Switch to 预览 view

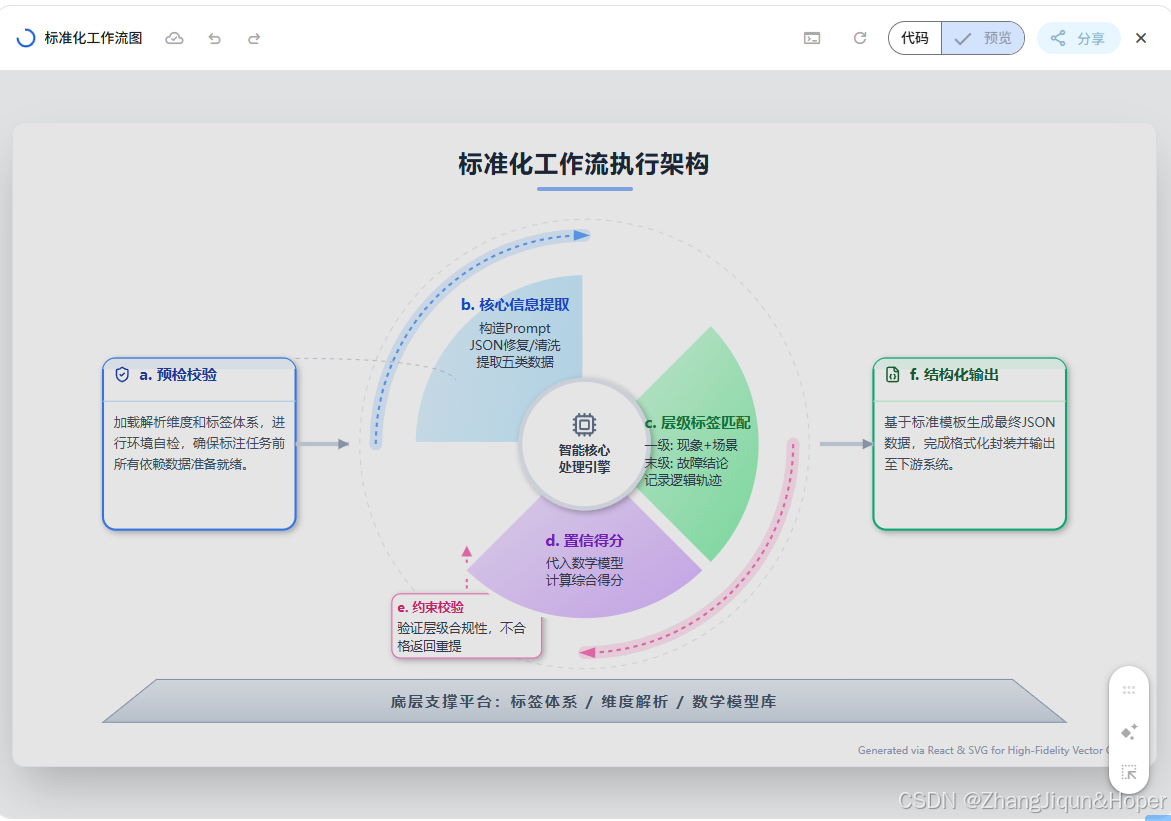983,38
